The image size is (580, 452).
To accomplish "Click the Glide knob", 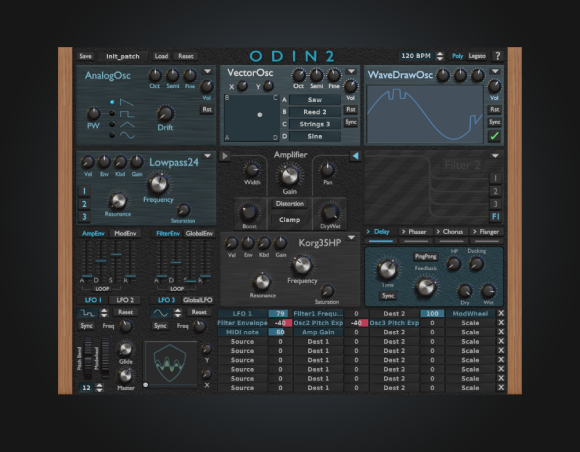I will [125, 349].
